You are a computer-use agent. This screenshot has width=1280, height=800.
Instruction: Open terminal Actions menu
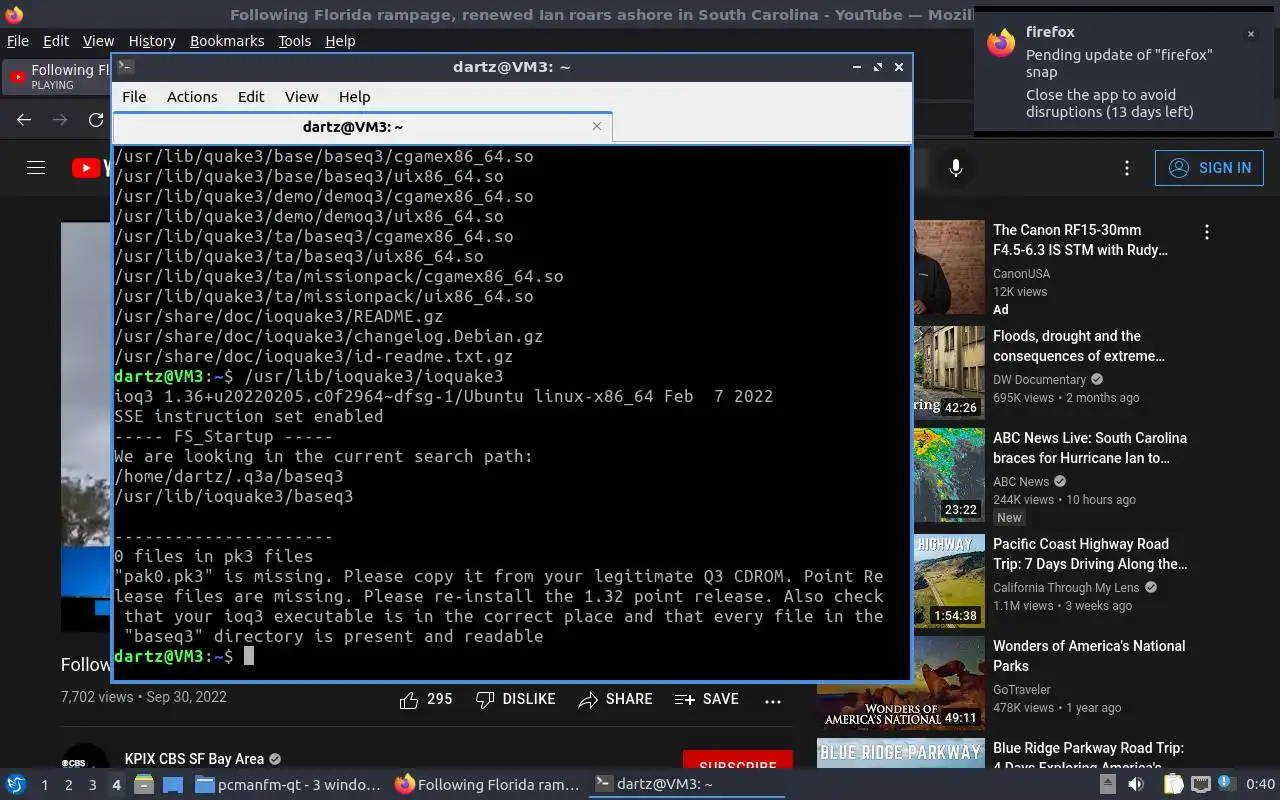coord(192,97)
